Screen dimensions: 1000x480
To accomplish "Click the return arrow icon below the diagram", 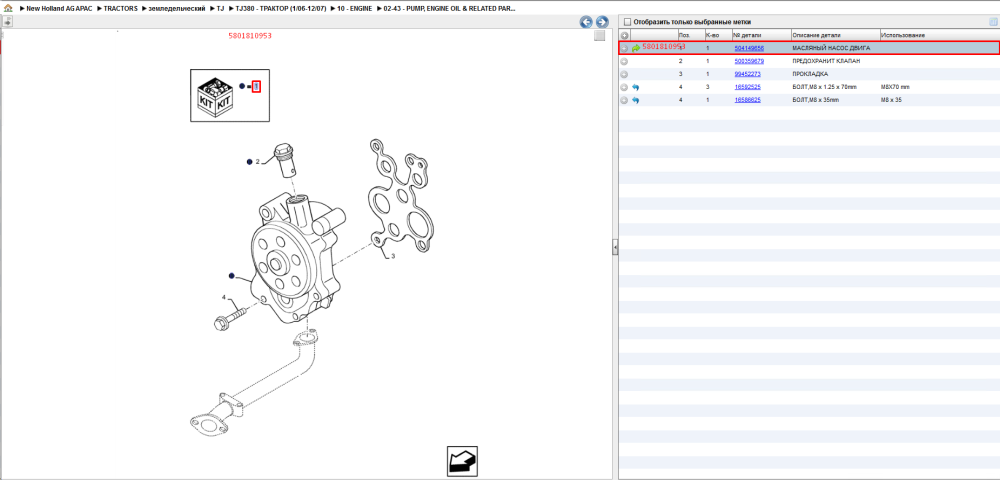I will click(x=462, y=461).
